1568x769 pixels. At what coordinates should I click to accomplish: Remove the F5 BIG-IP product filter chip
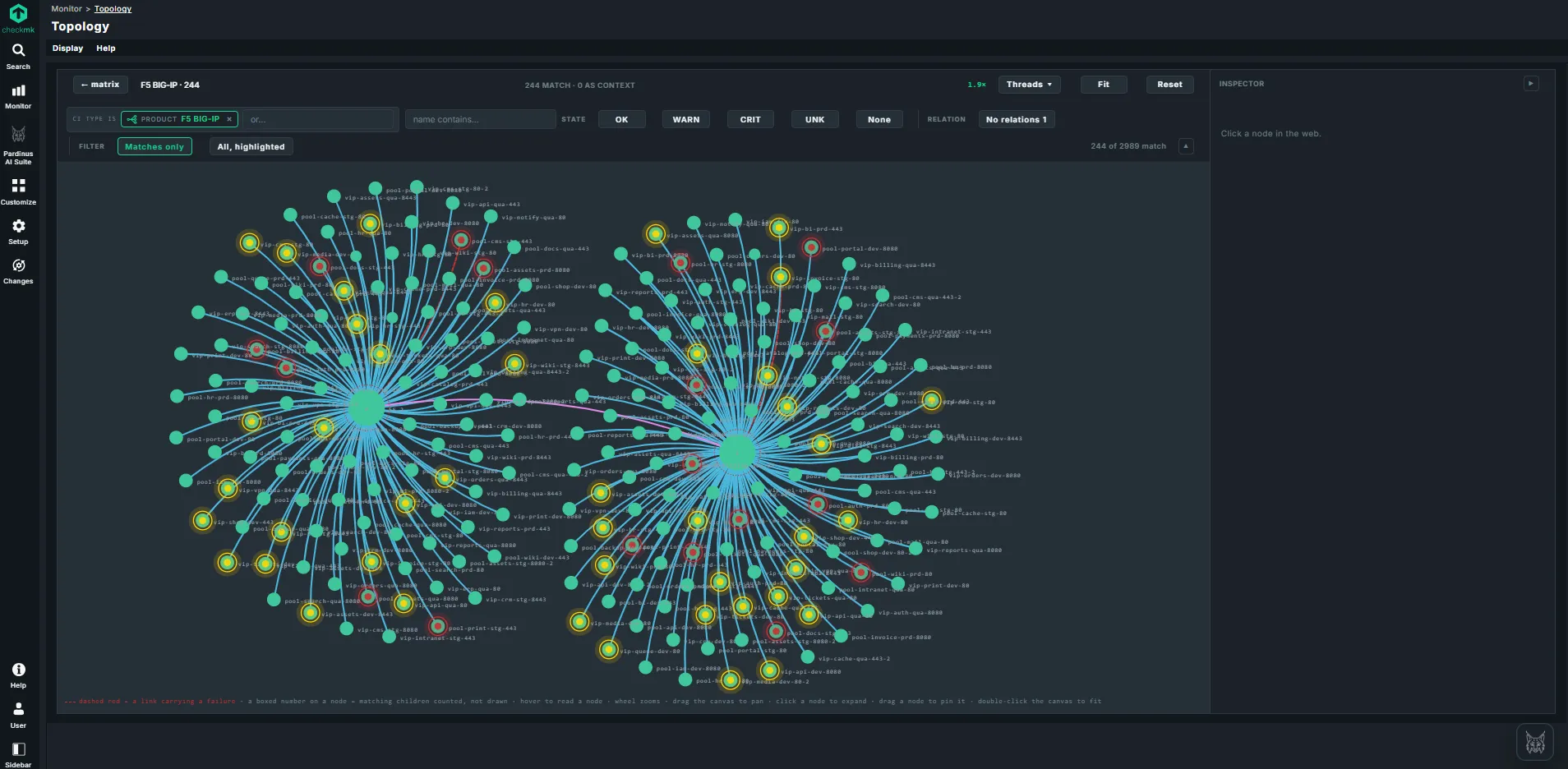click(229, 119)
